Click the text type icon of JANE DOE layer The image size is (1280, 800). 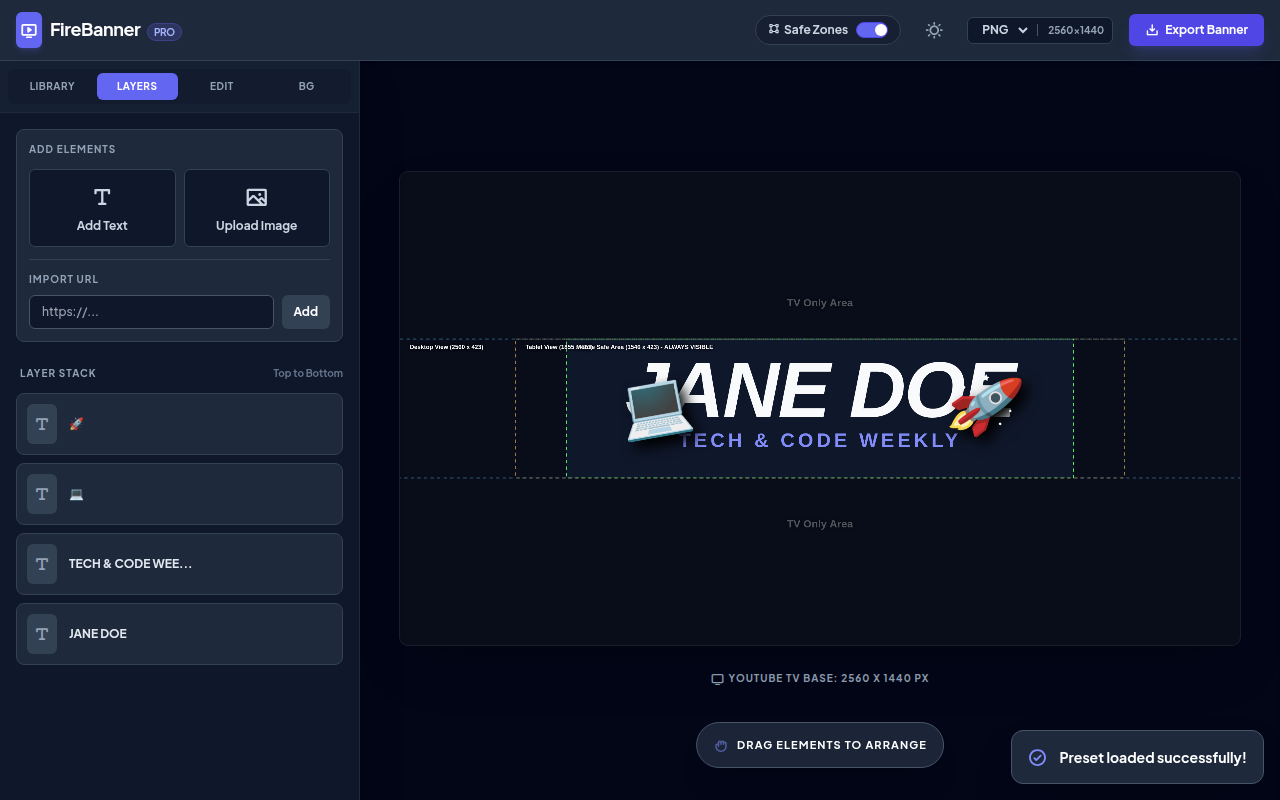click(42, 634)
